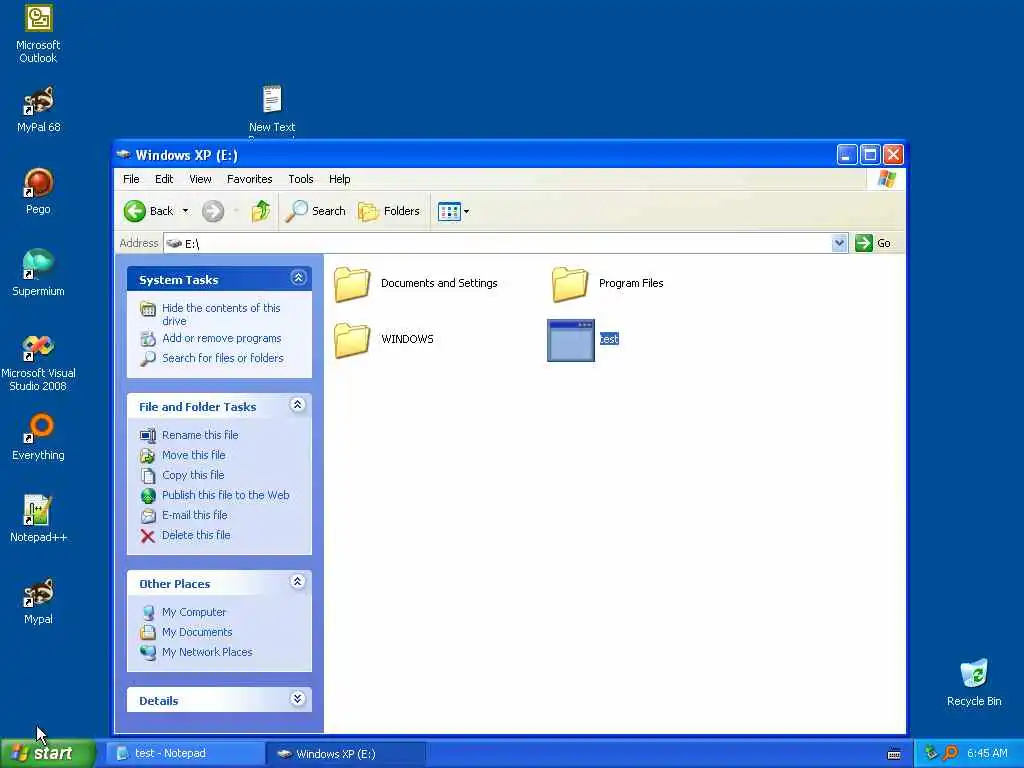1024x768 pixels.
Task: Click the Back arrow button
Action: 135,211
